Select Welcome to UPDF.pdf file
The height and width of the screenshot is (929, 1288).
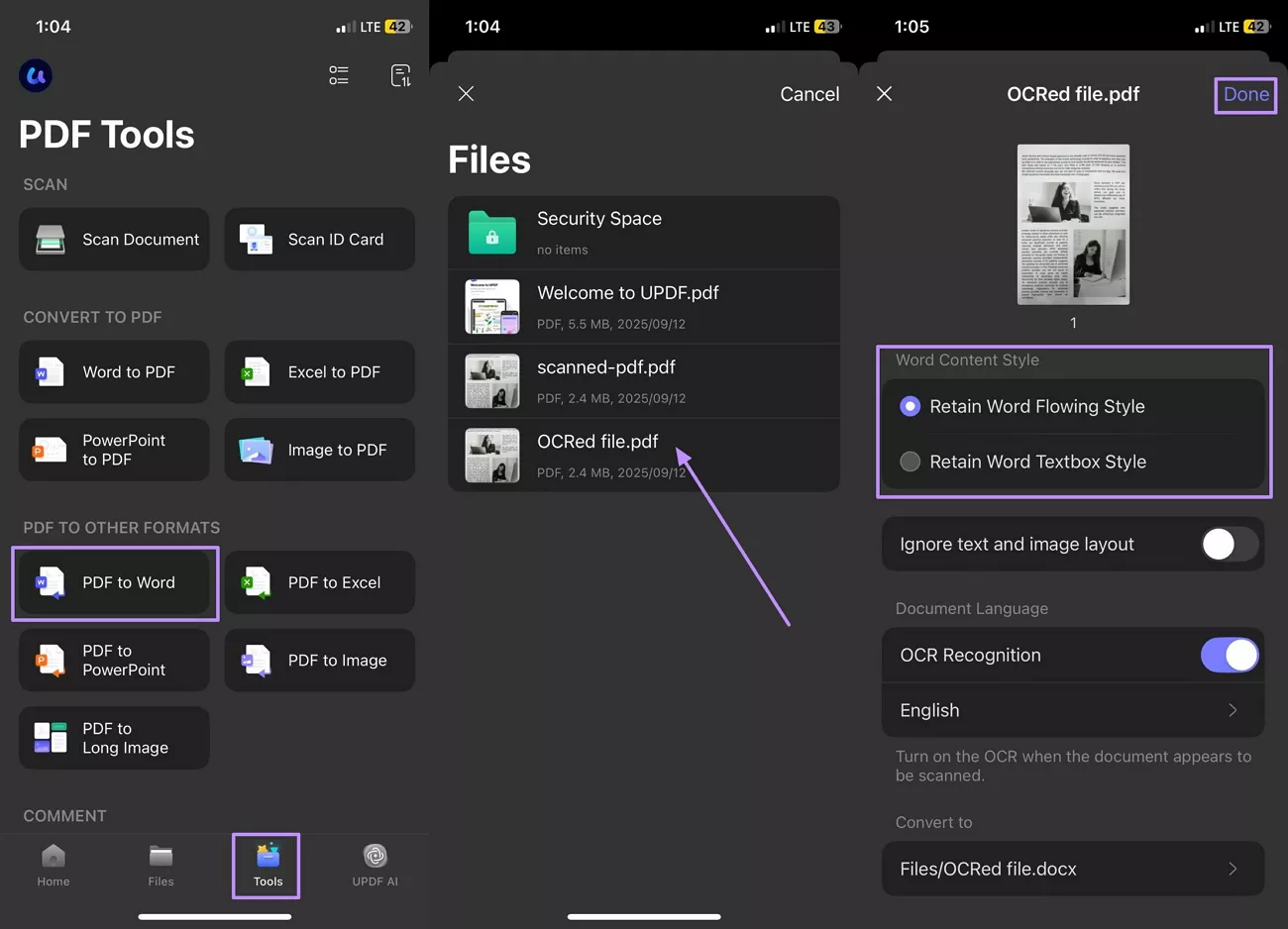point(644,307)
